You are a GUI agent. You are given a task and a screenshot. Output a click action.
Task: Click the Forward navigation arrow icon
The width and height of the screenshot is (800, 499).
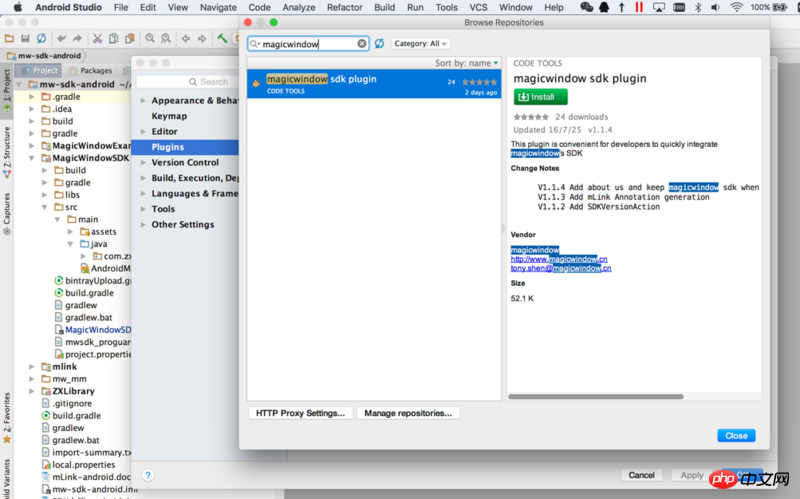pyautogui.click(x=202, y=38)
